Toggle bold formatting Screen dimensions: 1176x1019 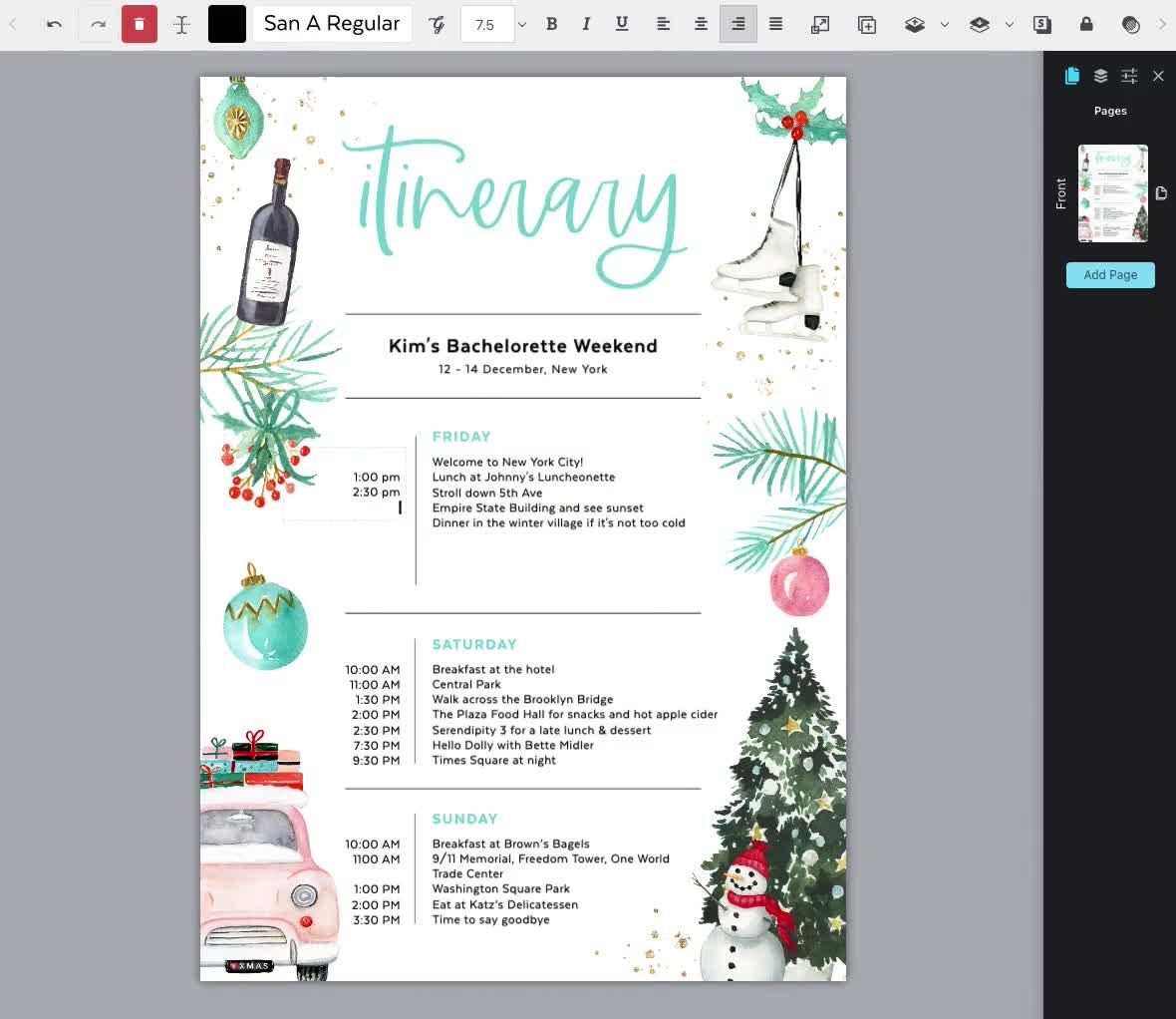coord(551,24)
